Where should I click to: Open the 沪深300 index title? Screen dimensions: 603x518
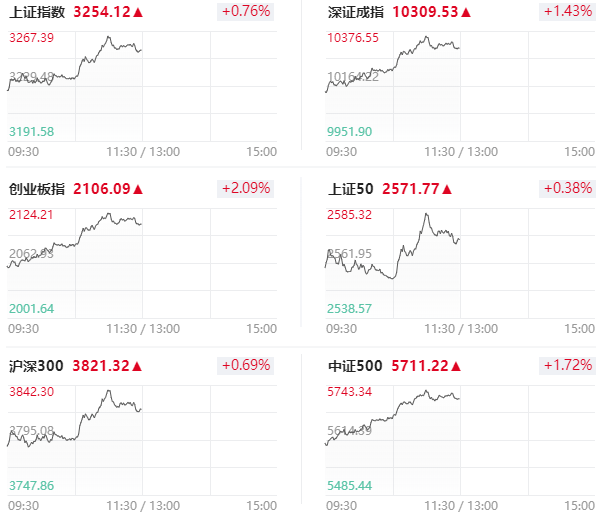coord(36,366)
